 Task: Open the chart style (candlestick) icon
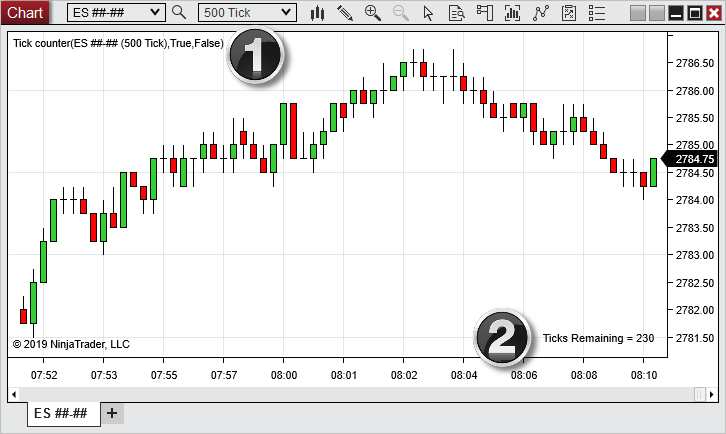(318, 13)
